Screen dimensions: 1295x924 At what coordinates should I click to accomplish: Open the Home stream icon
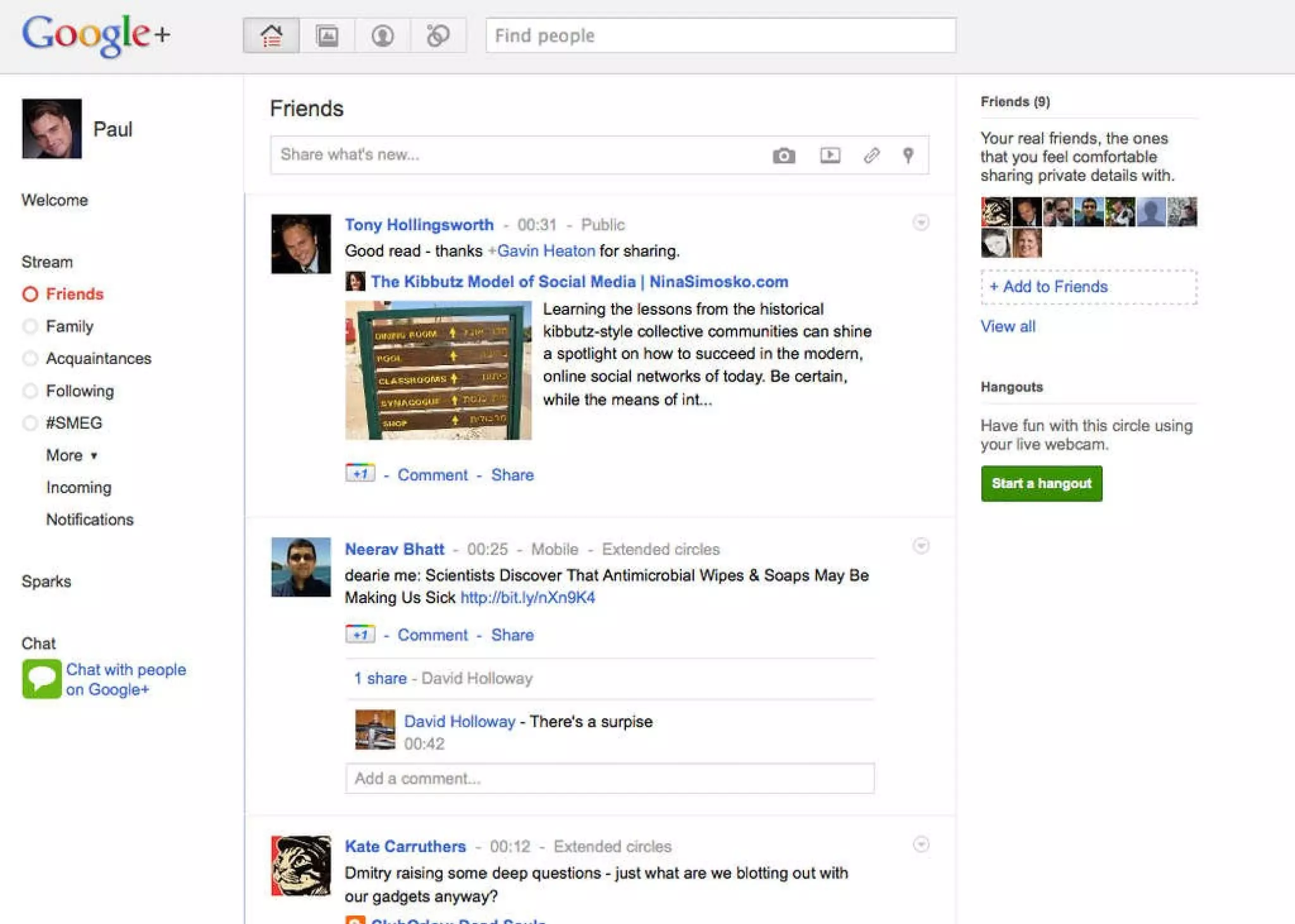[271, 35]
